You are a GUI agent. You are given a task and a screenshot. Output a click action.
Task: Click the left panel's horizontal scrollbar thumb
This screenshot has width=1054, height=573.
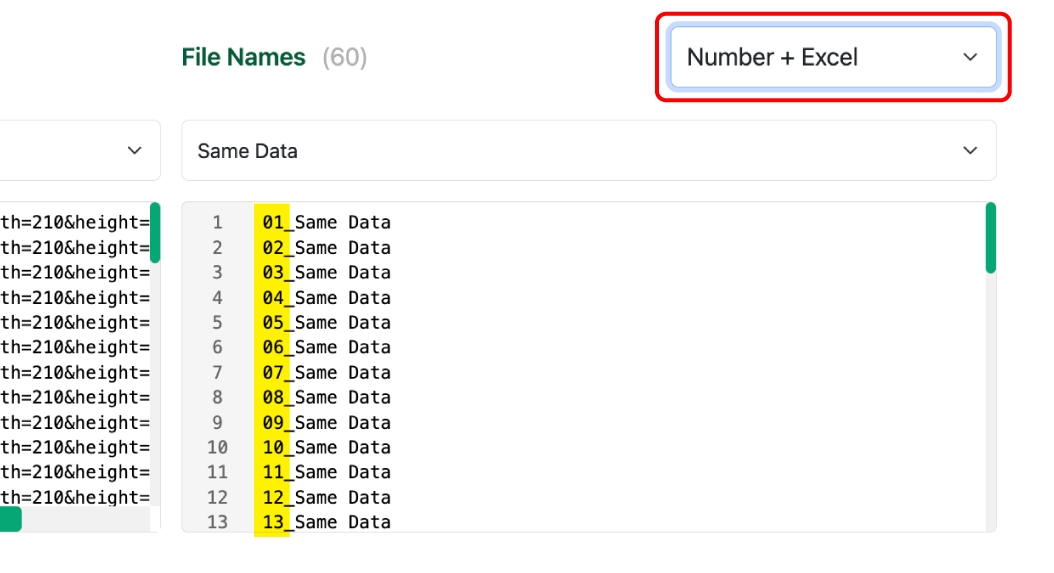coord(10,519)
